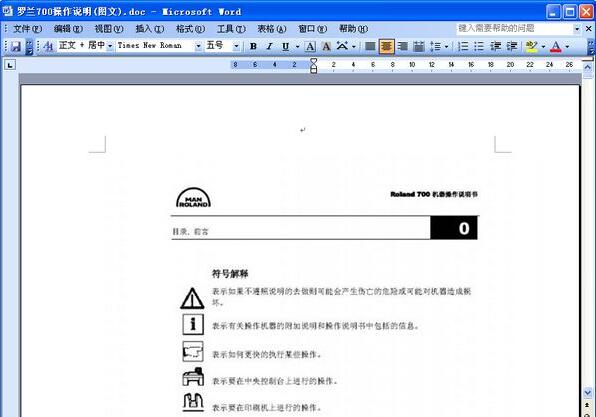Viewport: 596px width, 417px height.
Task: Open the help question box dropdown arrow
Action: click(577, 29)
